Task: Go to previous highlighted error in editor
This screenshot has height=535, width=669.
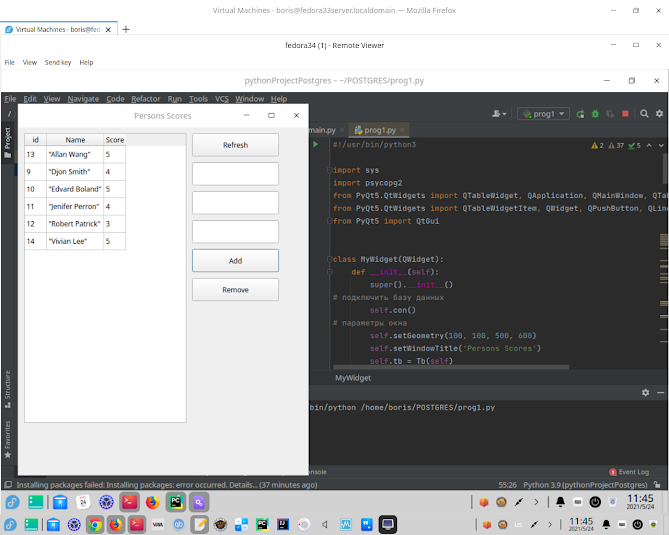Action: click(649, 145)
